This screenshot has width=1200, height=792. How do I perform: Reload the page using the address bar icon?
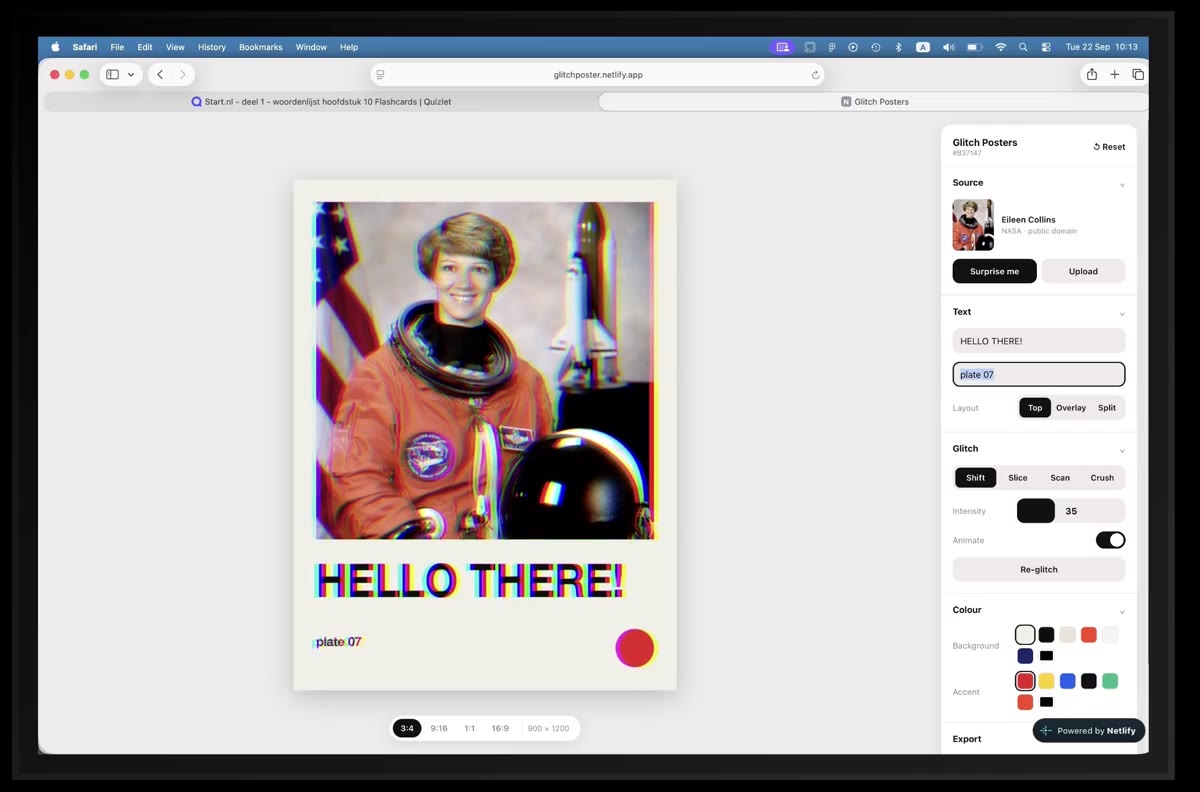tap(816, 75)
